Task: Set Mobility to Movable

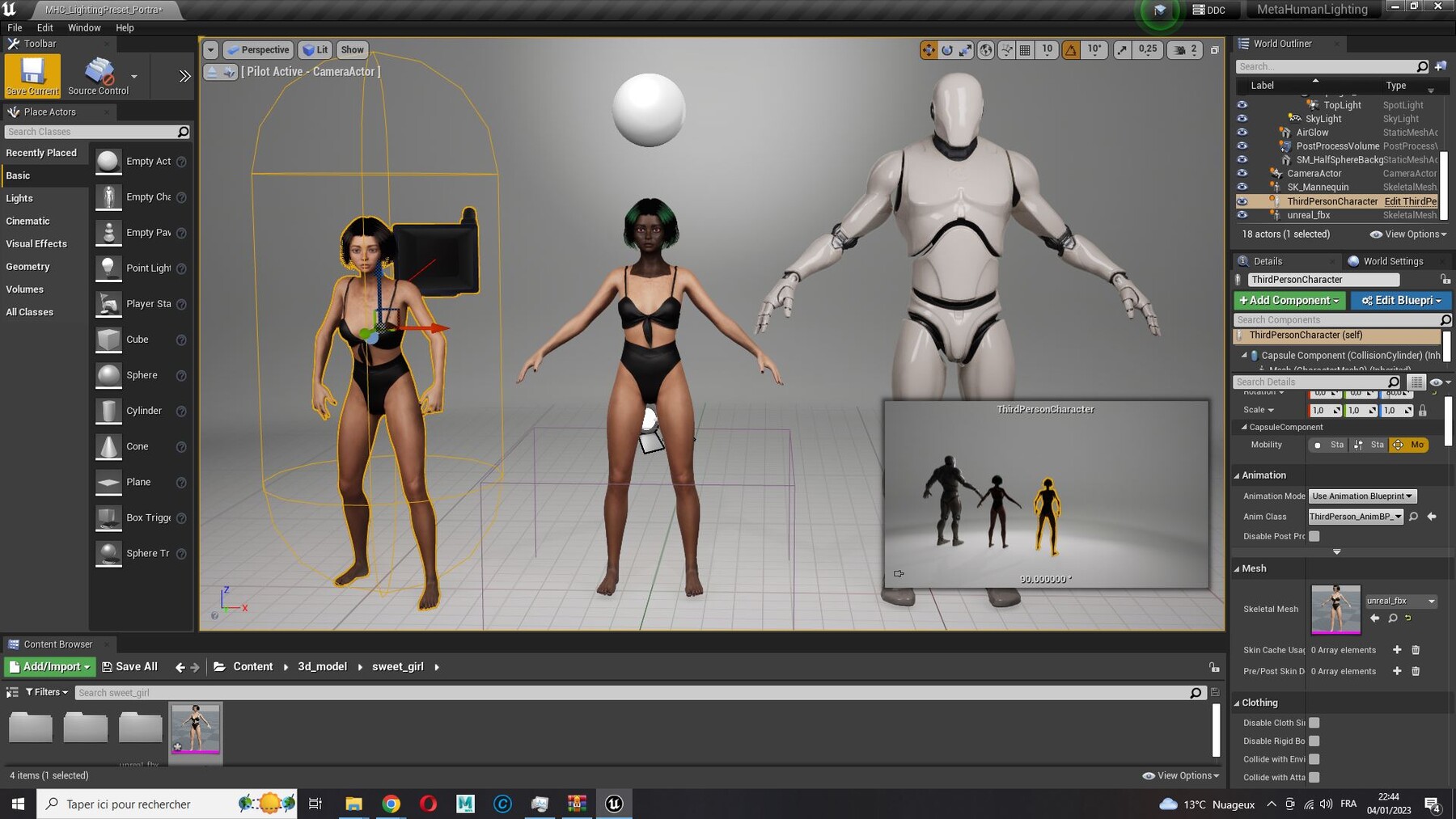Action: tap(1408, 445)
